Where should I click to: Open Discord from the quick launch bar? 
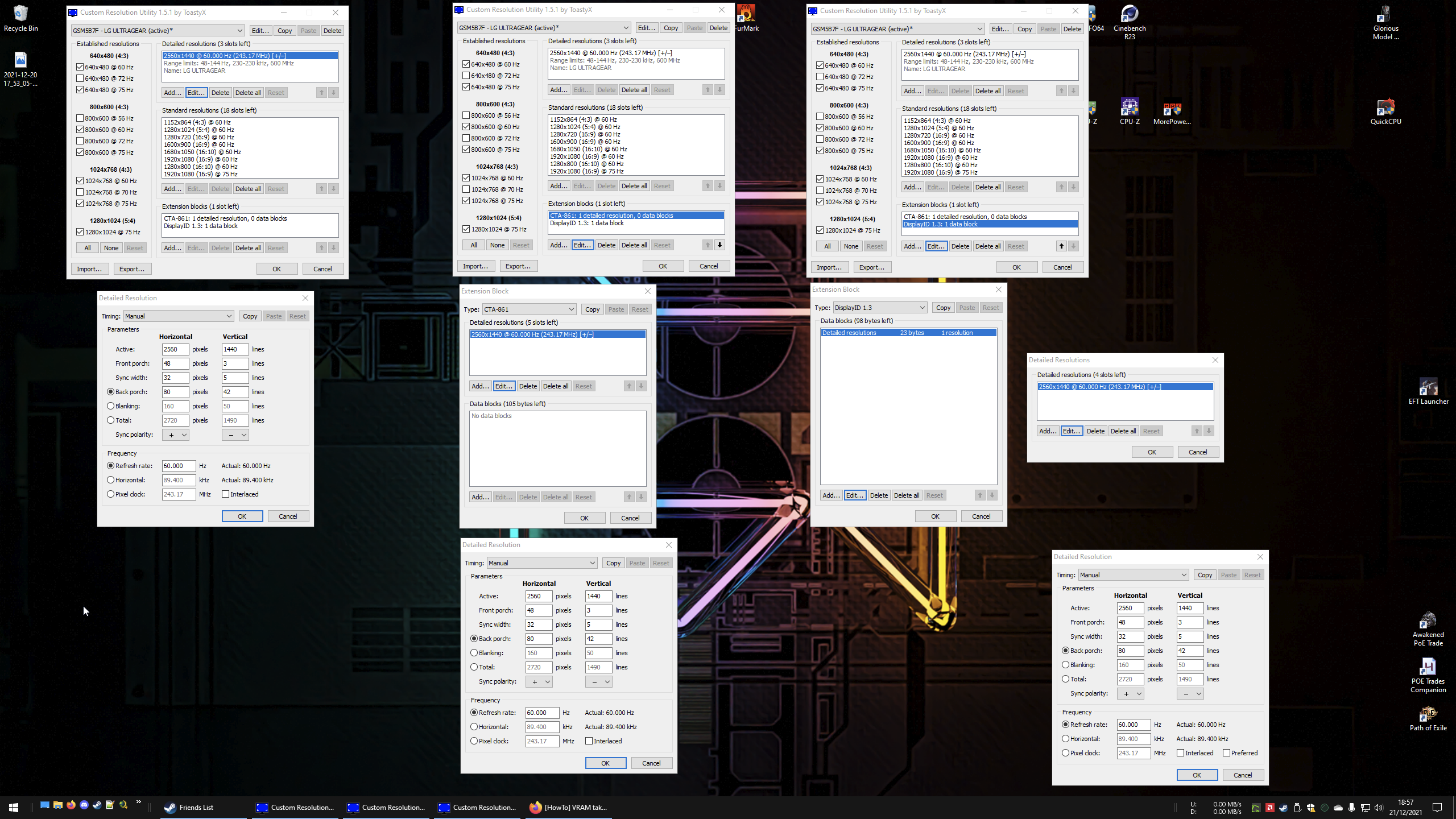pyautogui.click(x=84, y=805)
